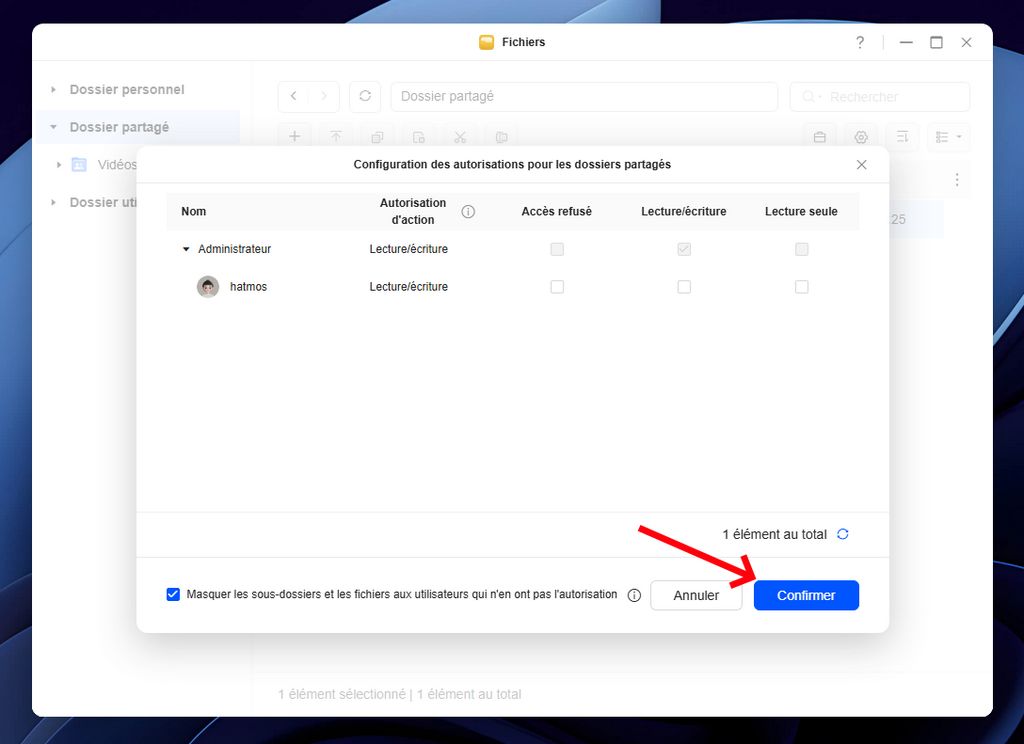Close the permissions configuration dialog
This screenshot has height=744, width=1024.
point(861,165)
